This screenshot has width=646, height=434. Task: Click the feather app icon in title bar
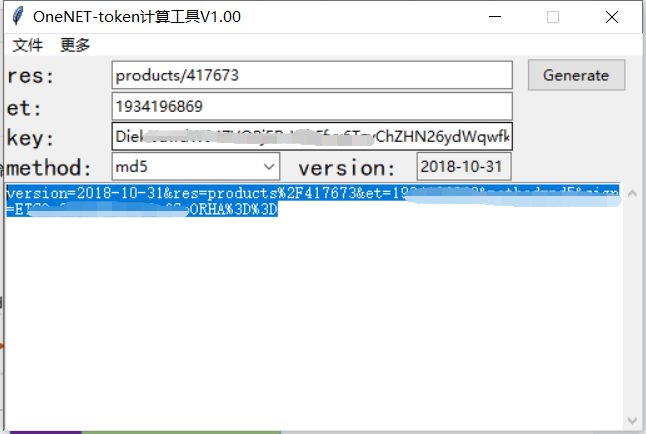click(18, 16)
